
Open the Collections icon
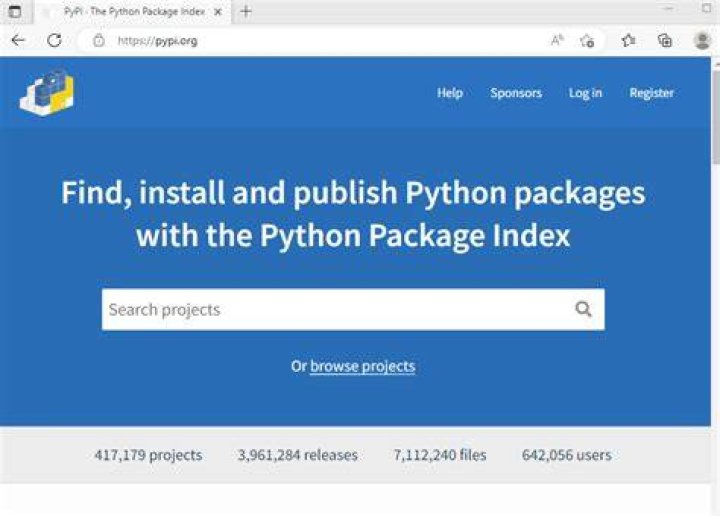664,40
